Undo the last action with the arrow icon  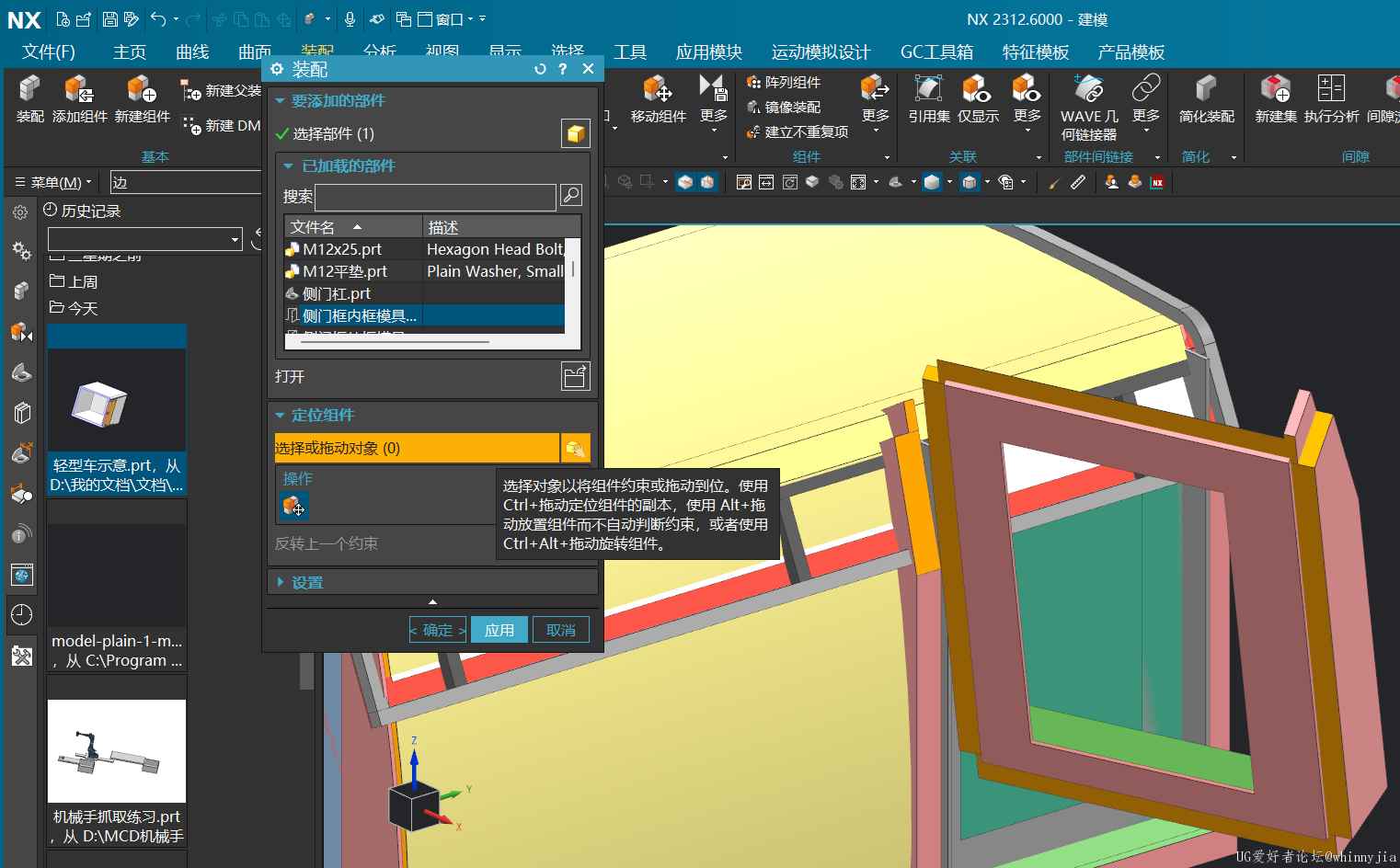coord(158,18)
